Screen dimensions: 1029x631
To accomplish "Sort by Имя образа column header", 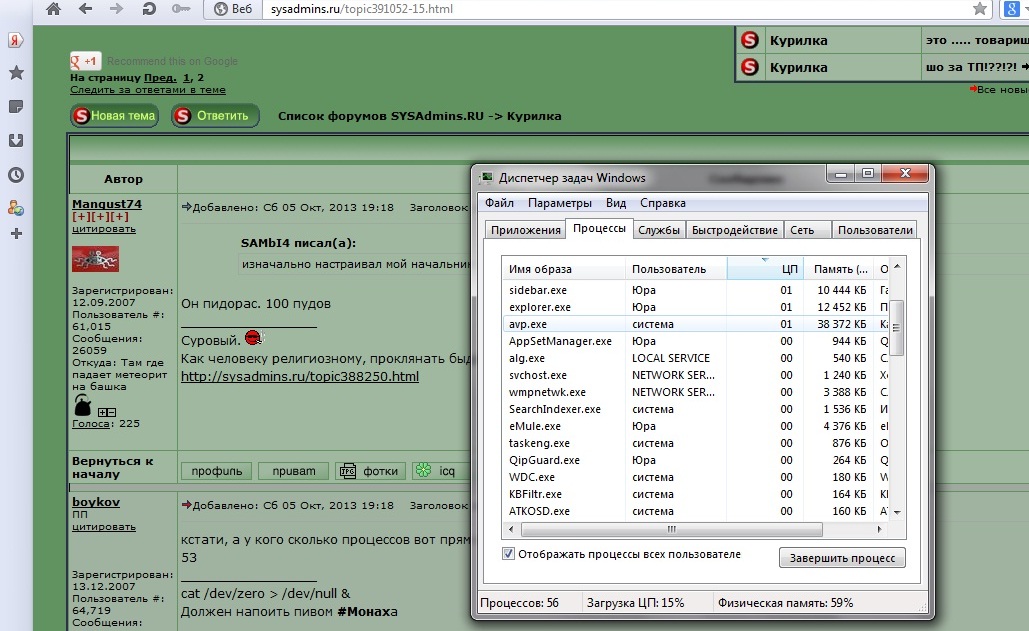I will point(563,269).
